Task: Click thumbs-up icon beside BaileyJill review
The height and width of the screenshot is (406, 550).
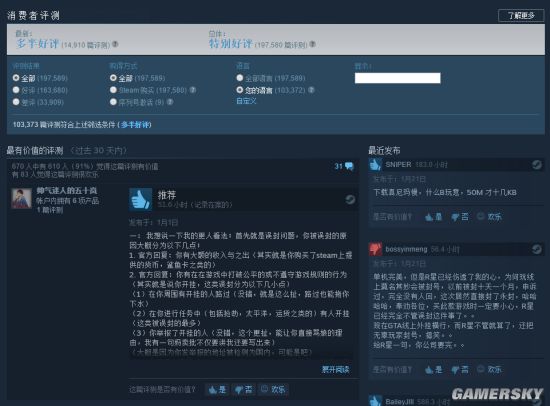Action: pos(375,401)
